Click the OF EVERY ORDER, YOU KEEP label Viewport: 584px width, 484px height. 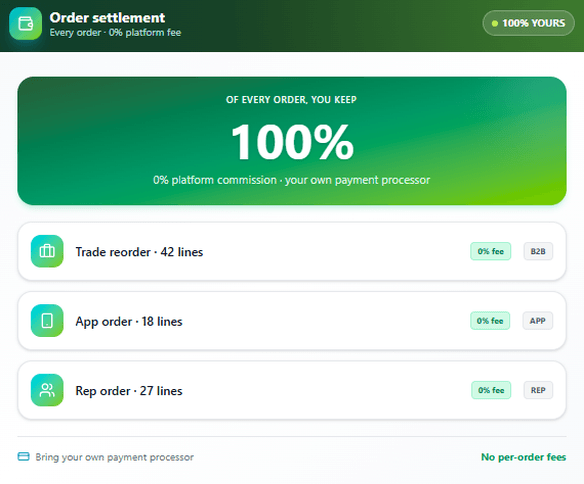[291, 100]
